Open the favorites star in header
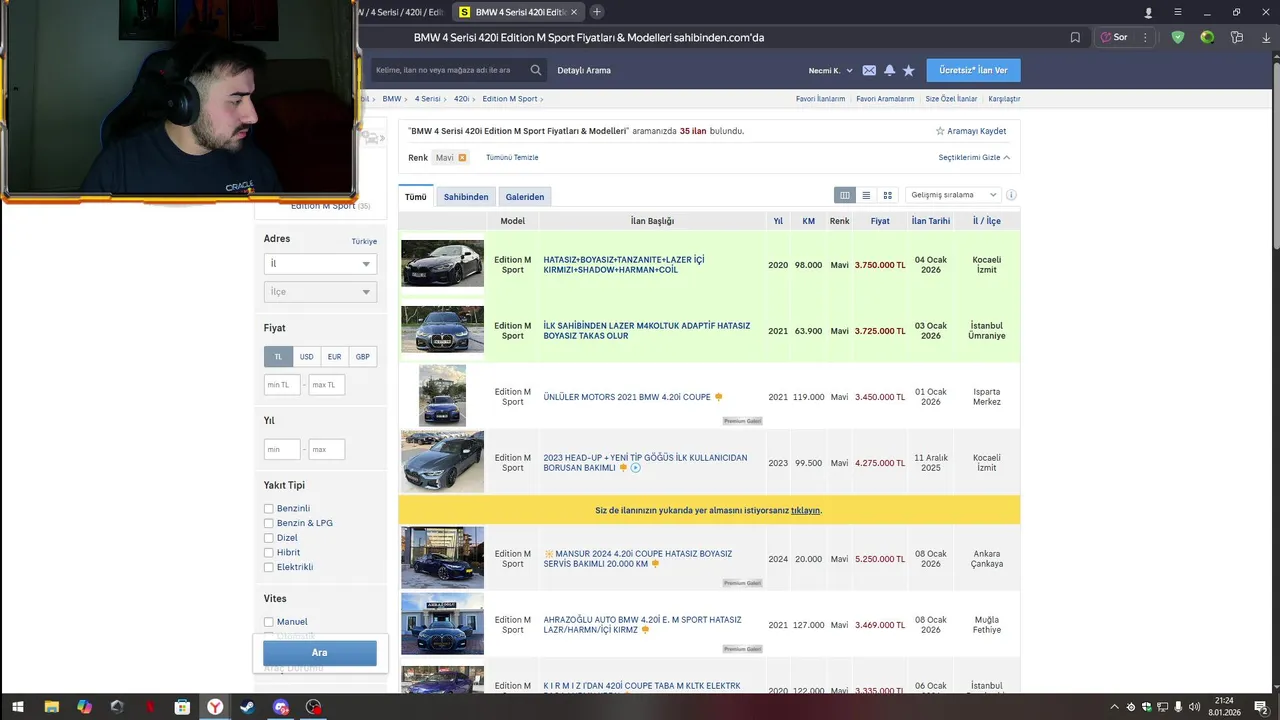 click(909, 70)
